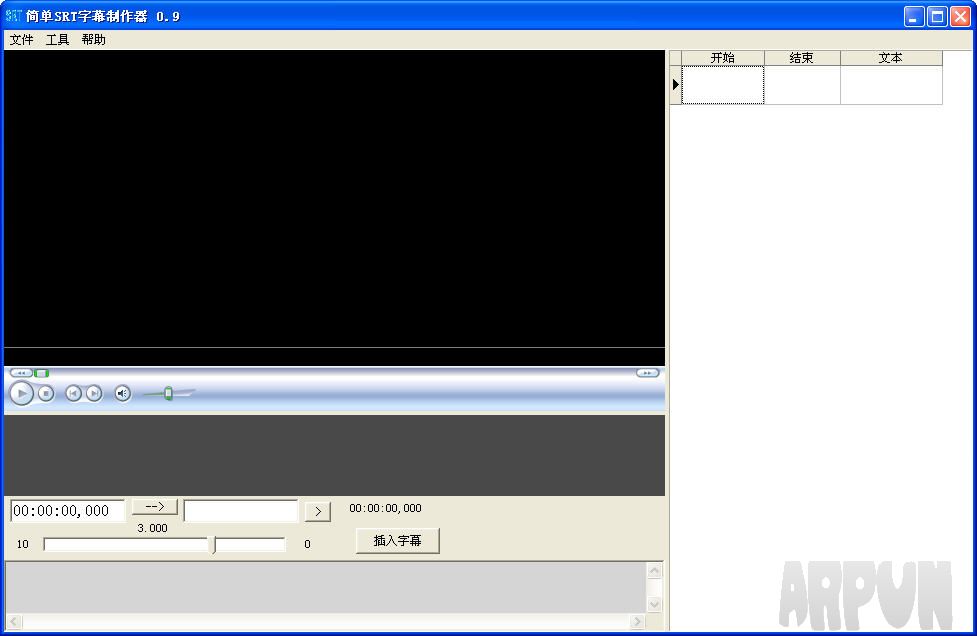Screen dimensions: 977x636
Task: Stop playback with the stop button
Action: 45,394
